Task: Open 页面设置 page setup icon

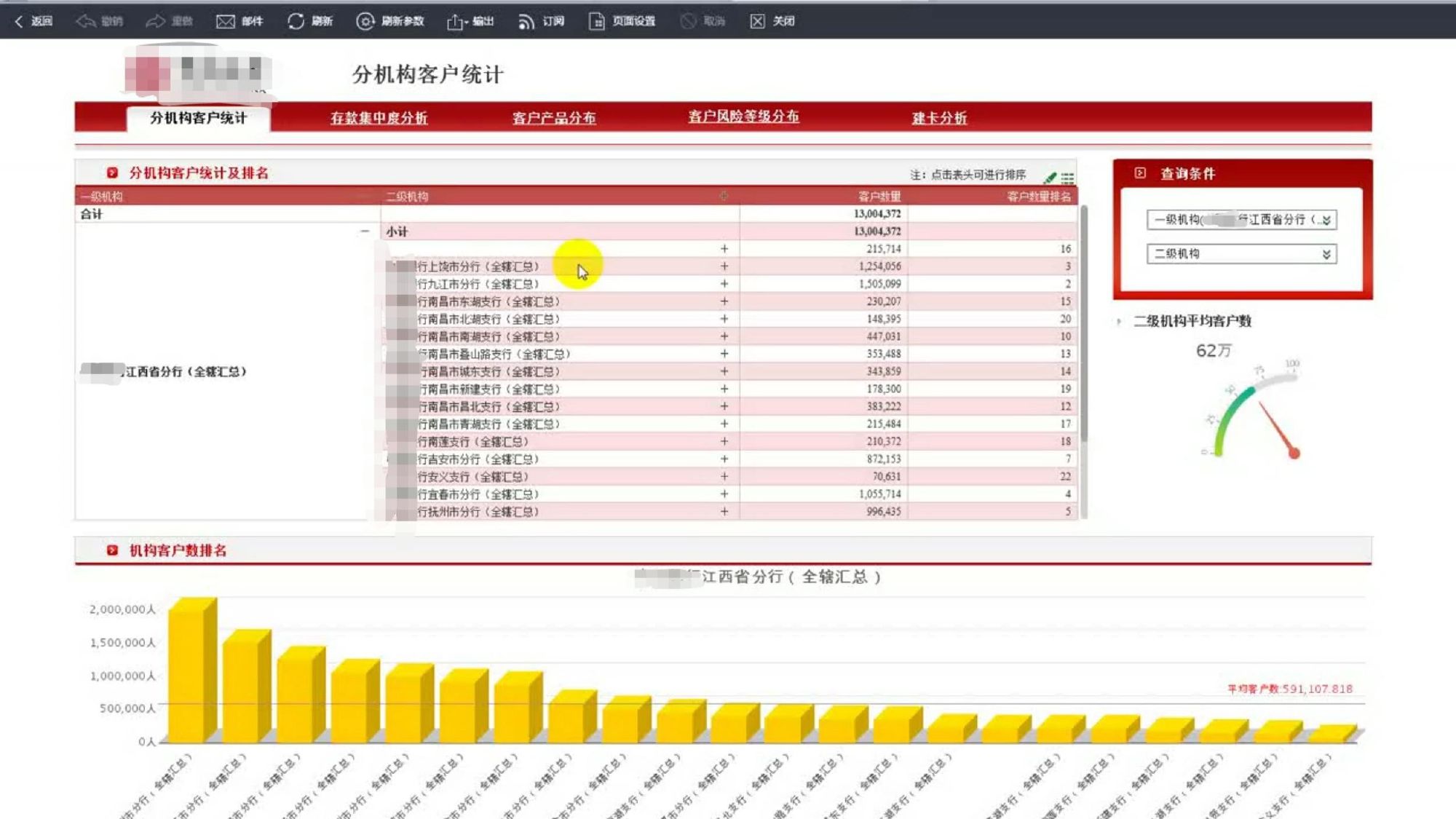Action: [596, 21]
